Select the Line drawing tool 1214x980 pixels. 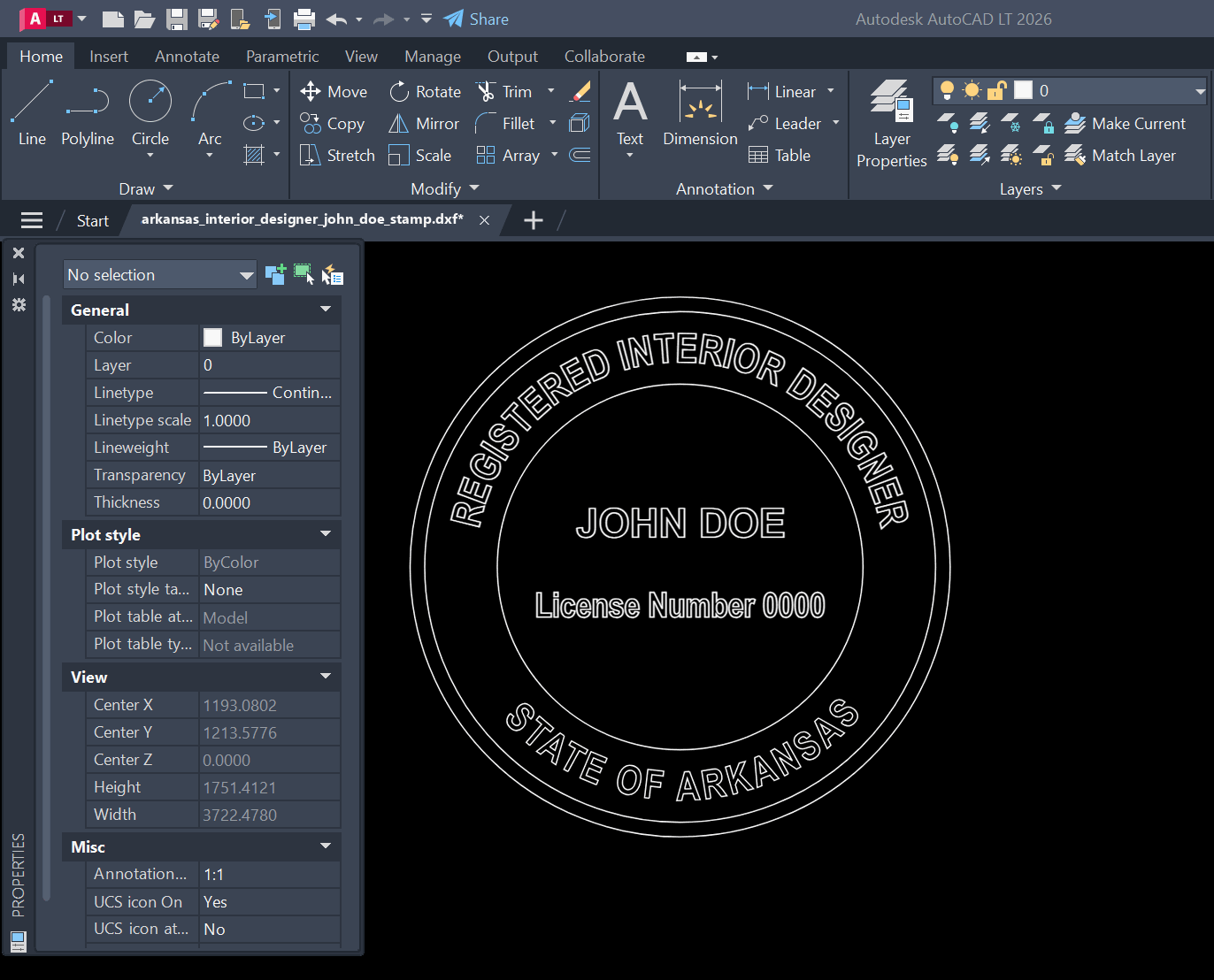[32, 112]
